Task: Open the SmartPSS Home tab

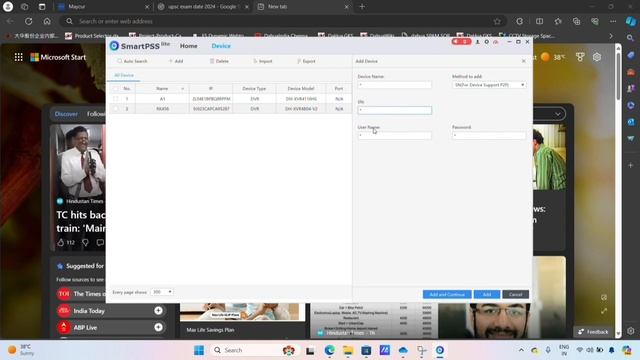Action: click(189, 46)
